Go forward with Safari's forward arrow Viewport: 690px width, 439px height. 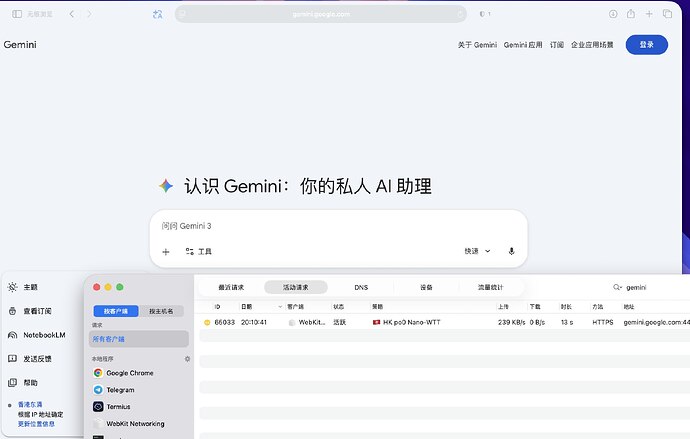point(89,14)
